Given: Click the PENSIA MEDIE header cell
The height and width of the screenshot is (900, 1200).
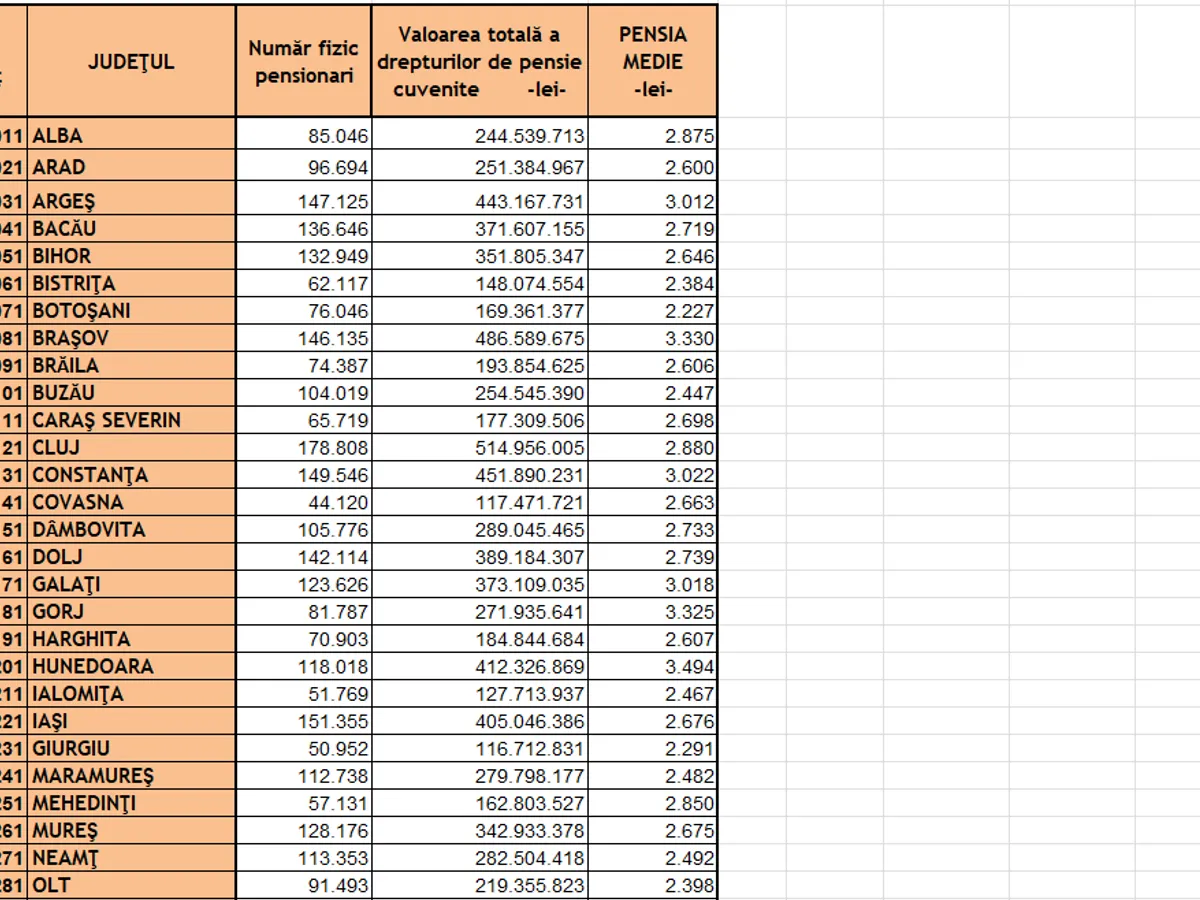Looking at the screenshot, I should coord(653,61).
